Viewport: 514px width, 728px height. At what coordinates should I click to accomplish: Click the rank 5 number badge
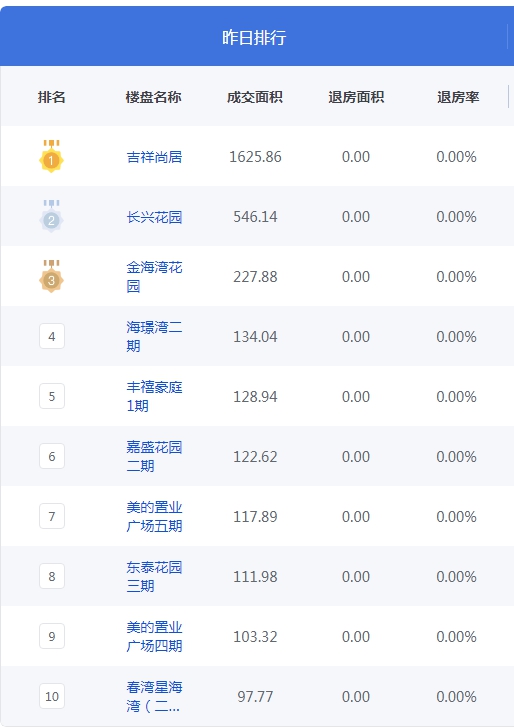(52, 396)
